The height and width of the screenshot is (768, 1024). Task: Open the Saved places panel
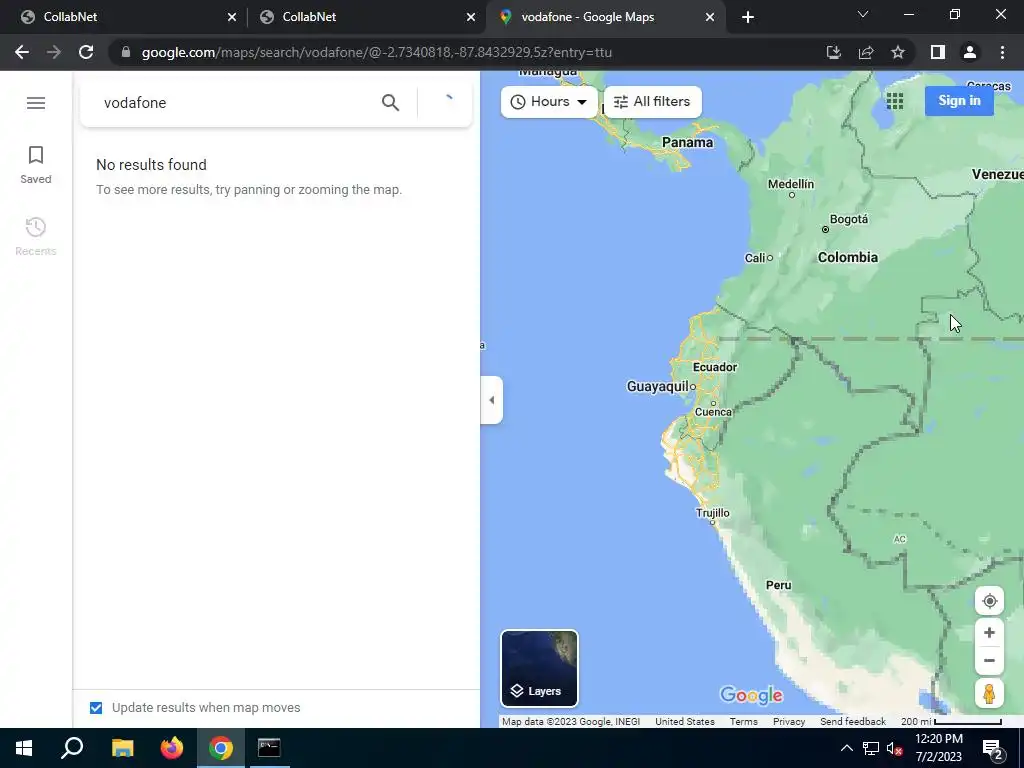tap(36, 165)
